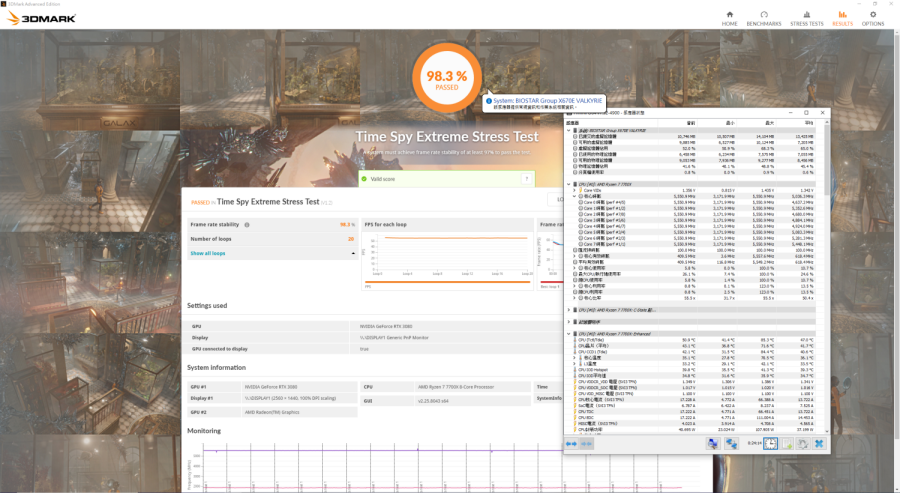Click the FPS for each loop chart
The image size is (900, 493).
click(x=448, y=254)
